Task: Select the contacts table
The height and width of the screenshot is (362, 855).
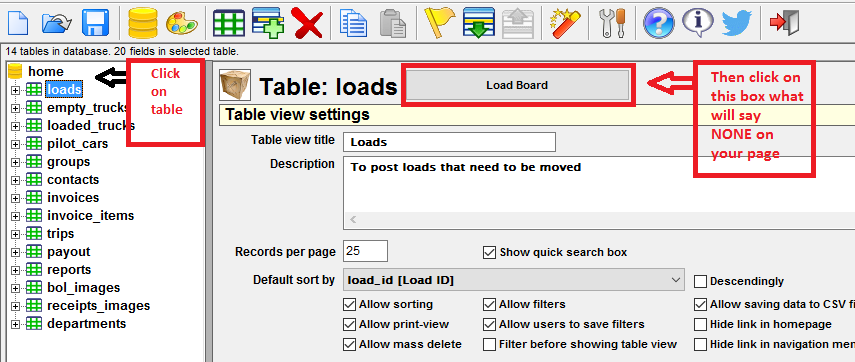Action: [x=73, y=180]
